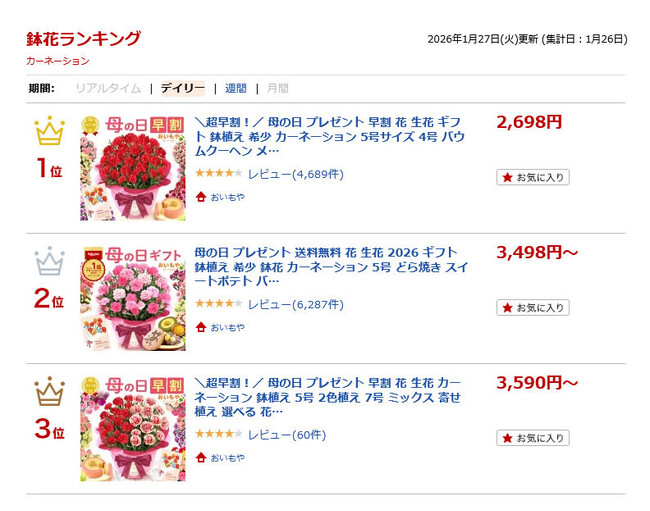Screen dimensions: 650x511
Task: Click the shop house icon on third item
Action: (201, 457)
